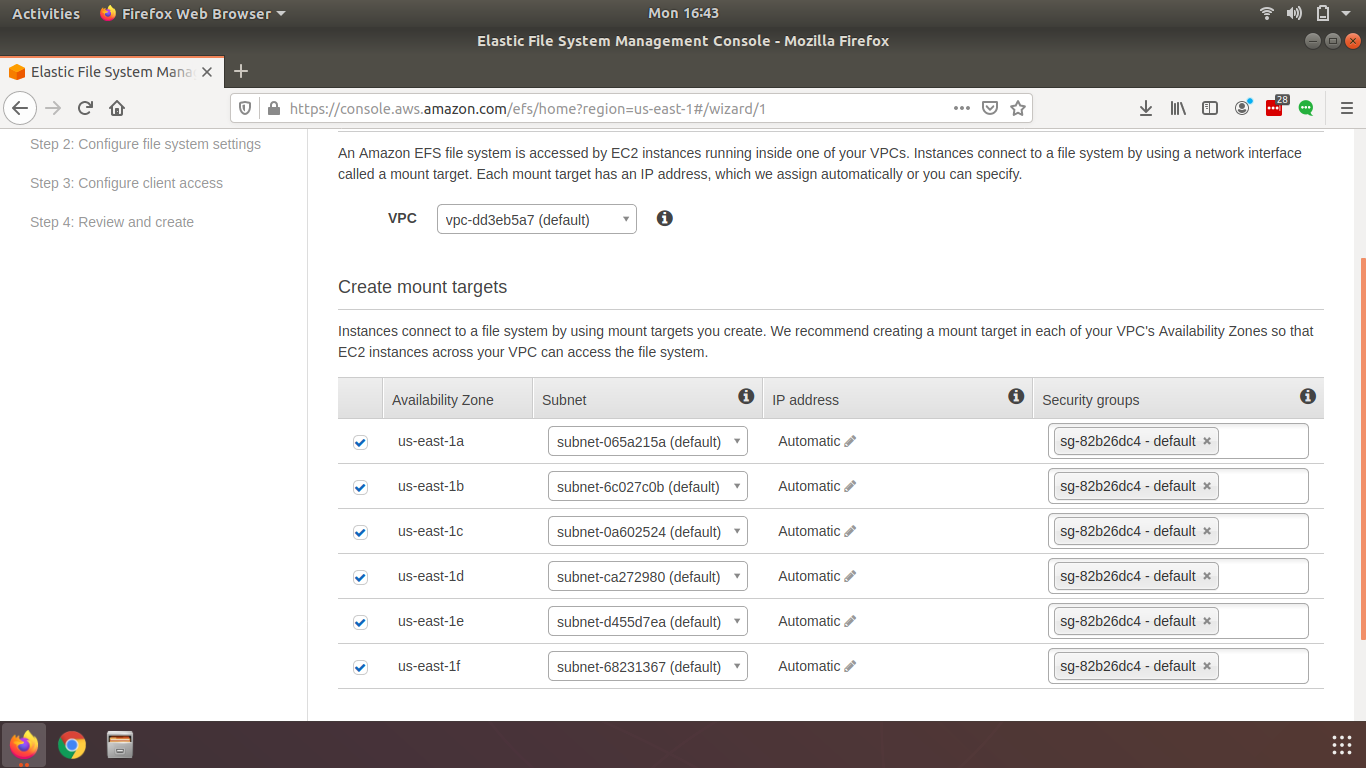Open Files manager from the dock
Image resolution: width=1366 pixels, height=768 pixels.
[120, 744]
